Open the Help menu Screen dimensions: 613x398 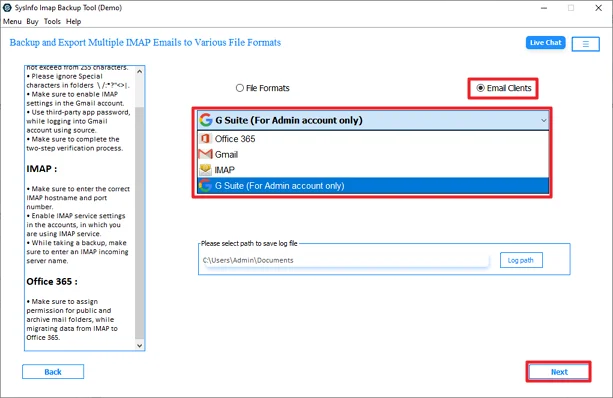click(x=73, y=22)
